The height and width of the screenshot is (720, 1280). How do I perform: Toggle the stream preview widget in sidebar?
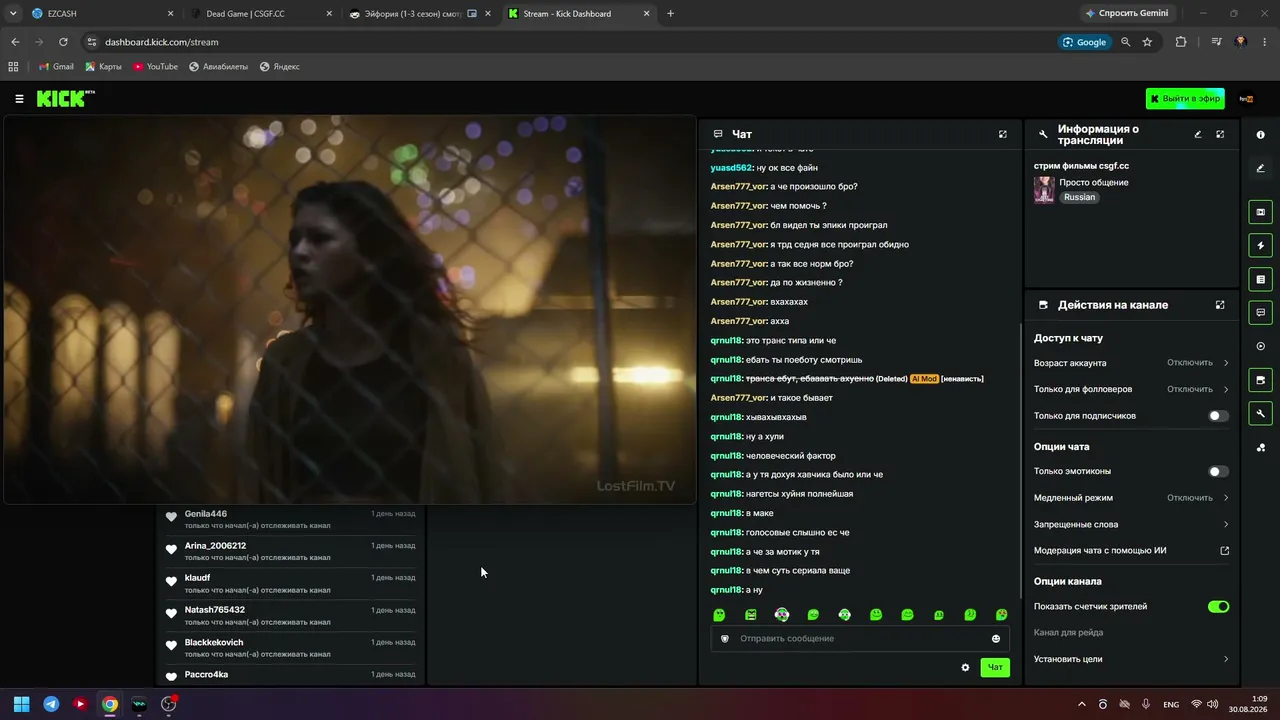[x=1260, y=212]
